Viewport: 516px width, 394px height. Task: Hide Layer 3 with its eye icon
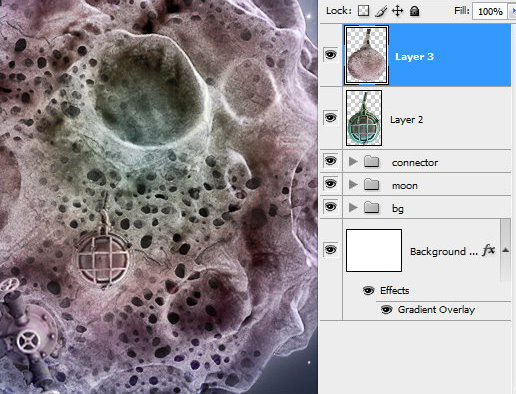(330, 54)
